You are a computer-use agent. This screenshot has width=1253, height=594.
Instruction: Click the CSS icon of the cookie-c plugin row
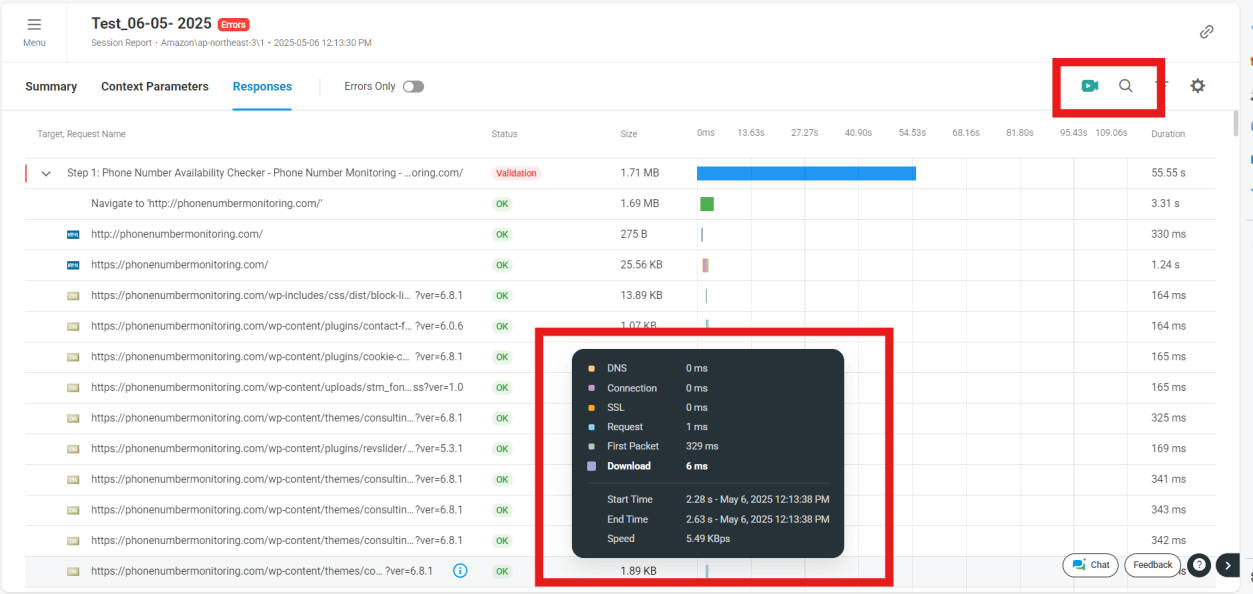(73, 357)
